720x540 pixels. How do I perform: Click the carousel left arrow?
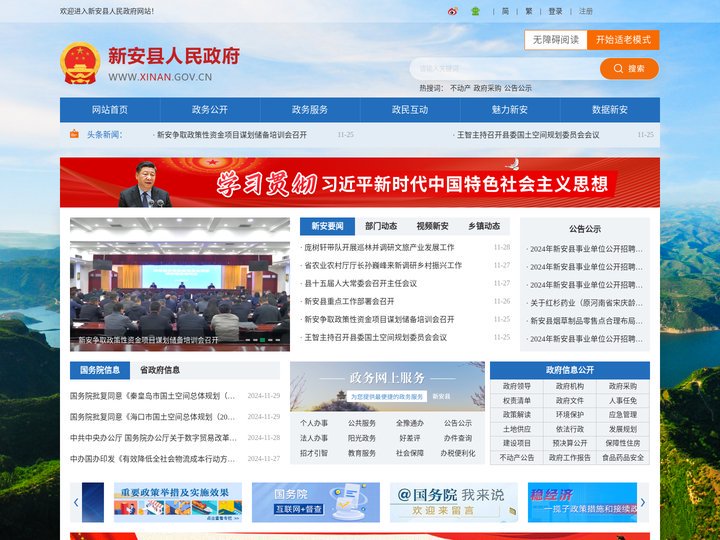tap(76, 502)
